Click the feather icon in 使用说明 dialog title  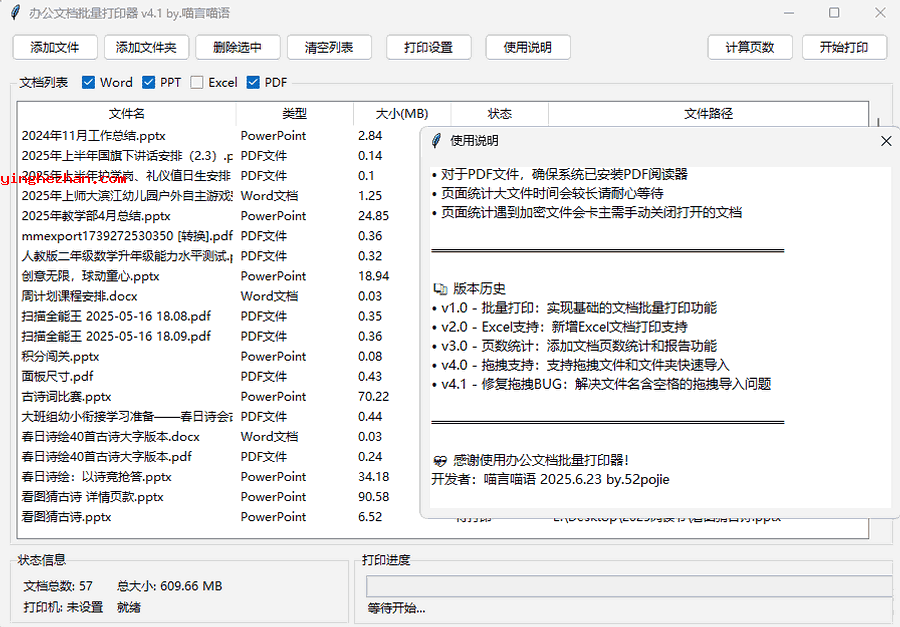tap(436, 141)
